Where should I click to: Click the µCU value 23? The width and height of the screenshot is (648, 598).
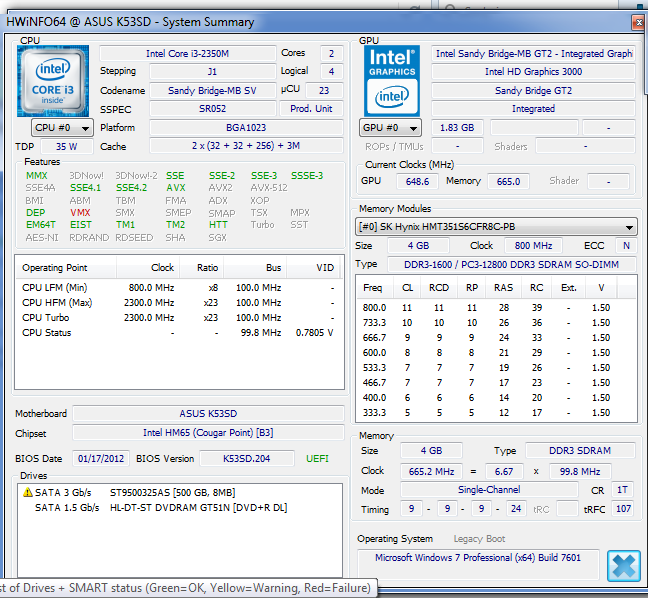tap(324, 91)
